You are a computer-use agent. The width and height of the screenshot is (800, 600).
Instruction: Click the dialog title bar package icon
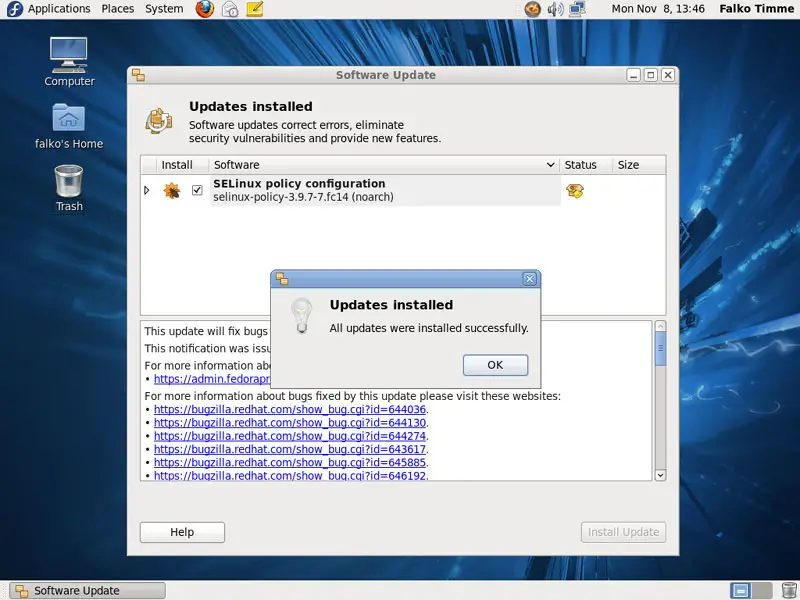tap(282, 279)
